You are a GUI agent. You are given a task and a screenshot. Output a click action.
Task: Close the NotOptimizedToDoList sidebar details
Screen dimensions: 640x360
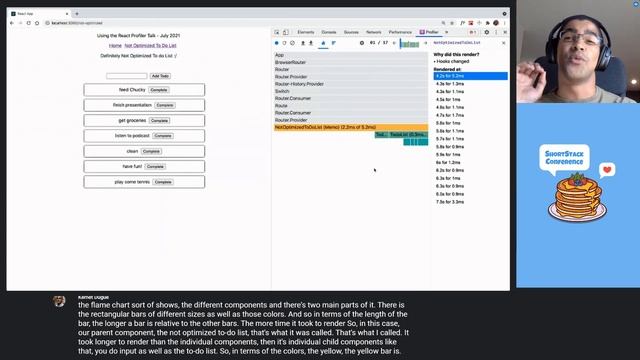504,43
